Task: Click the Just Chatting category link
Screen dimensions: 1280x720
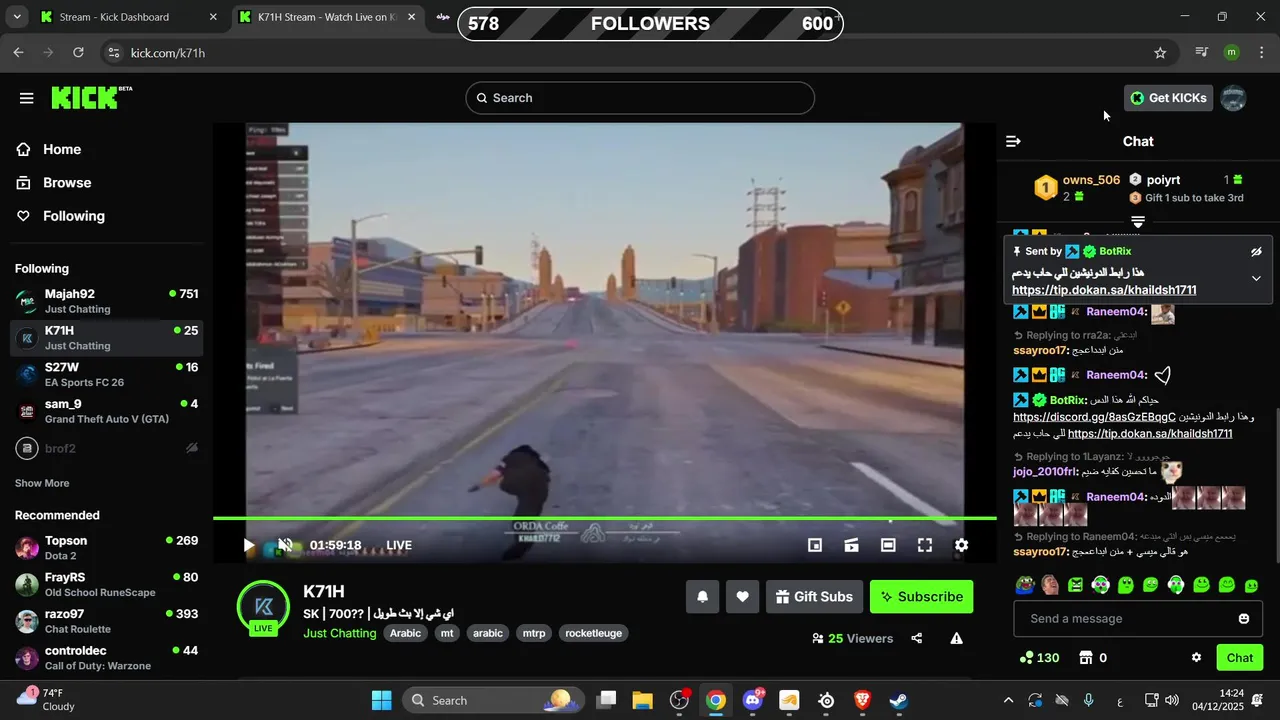Action: pos(340,633)
